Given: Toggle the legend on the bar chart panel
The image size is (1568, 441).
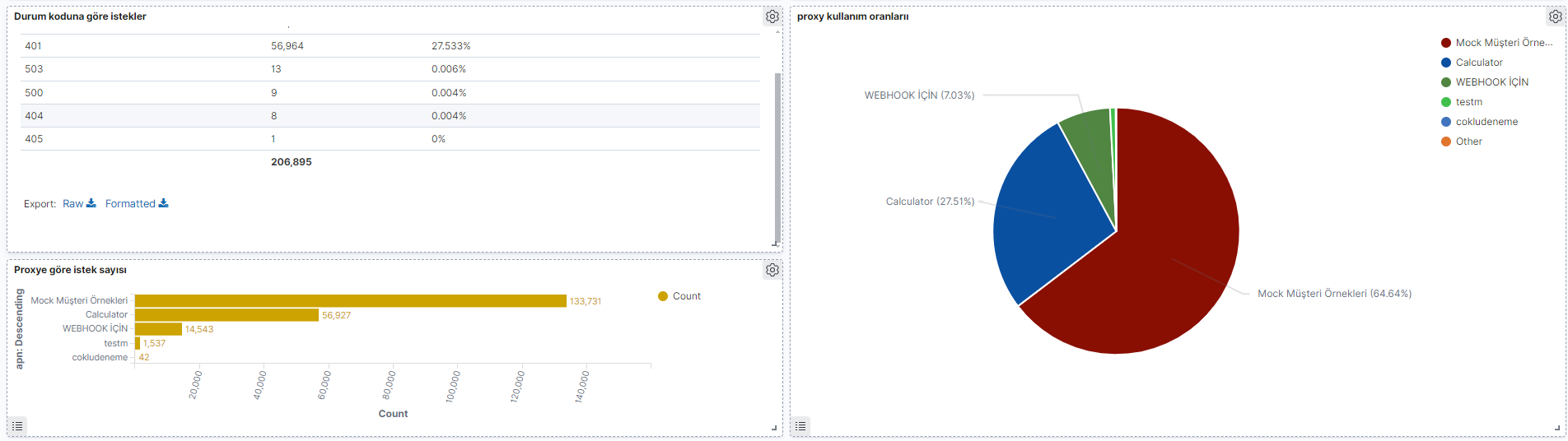Looking at the screenshot, I should [x=17, y=426].
